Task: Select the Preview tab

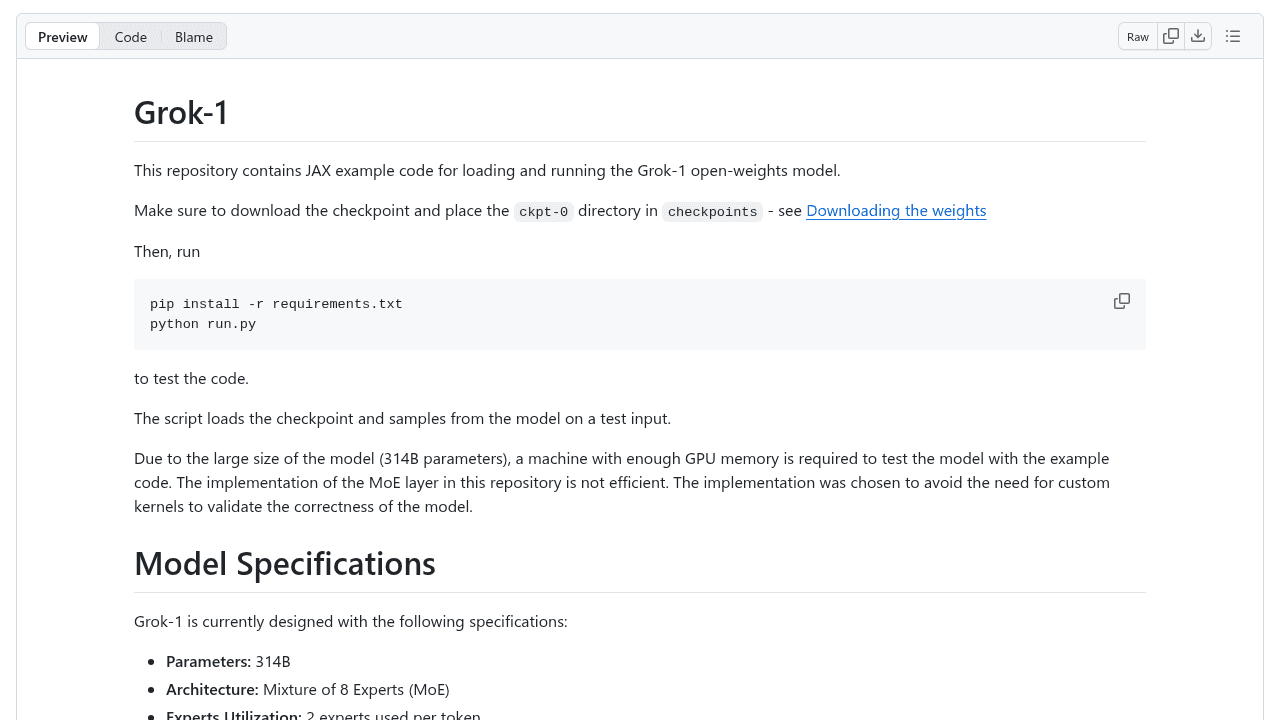Action: pyautogui.click(x=62, y=36)
